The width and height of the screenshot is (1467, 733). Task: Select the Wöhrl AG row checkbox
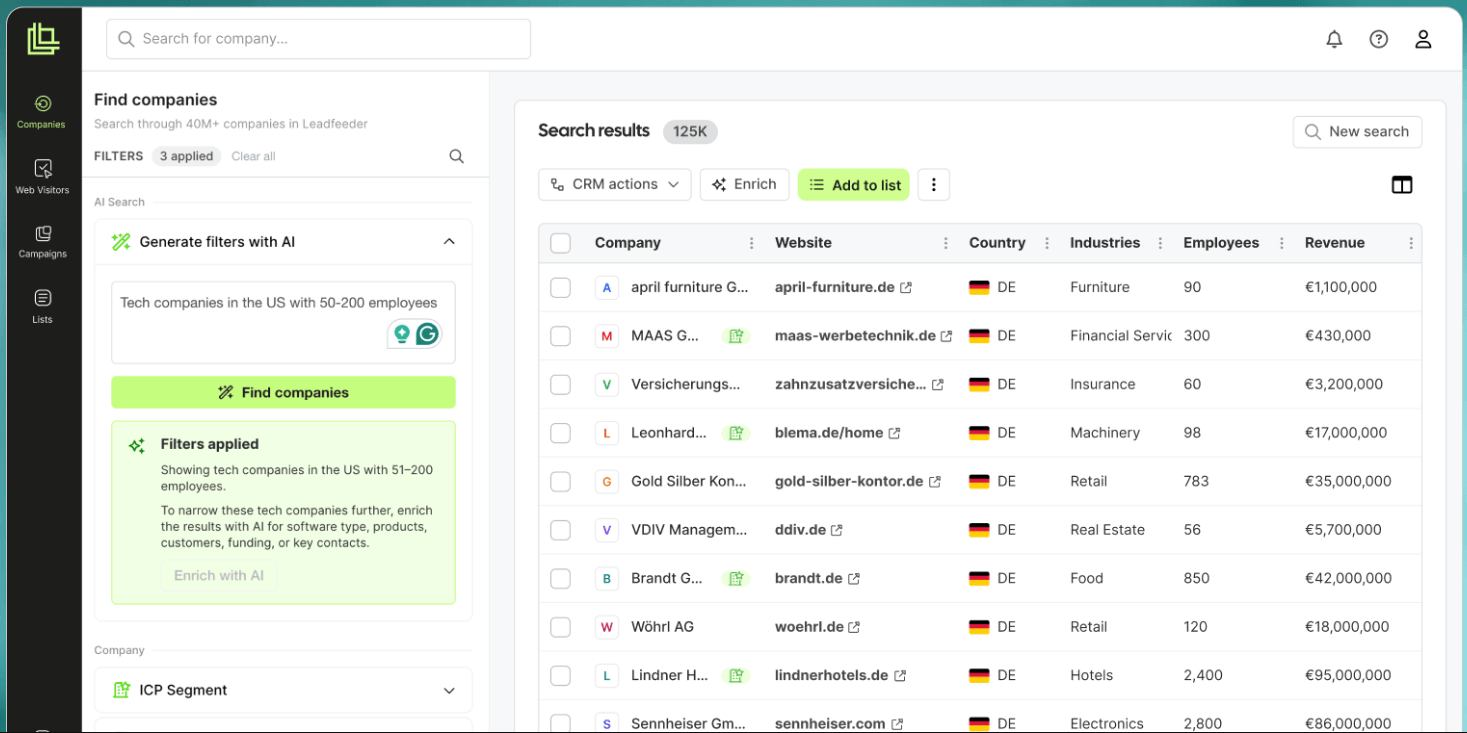tap(561, 627)
